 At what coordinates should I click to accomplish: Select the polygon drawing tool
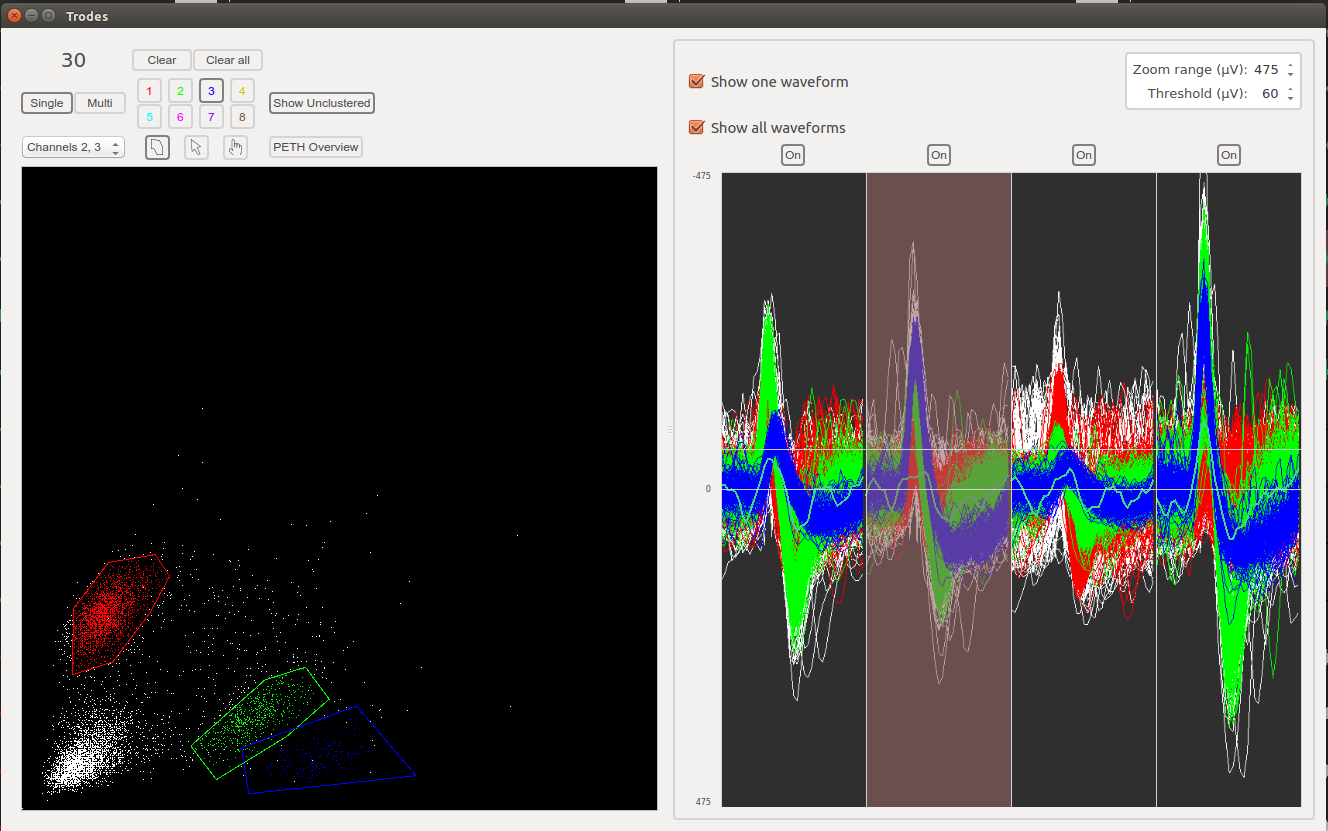click(x=157, y=147)
